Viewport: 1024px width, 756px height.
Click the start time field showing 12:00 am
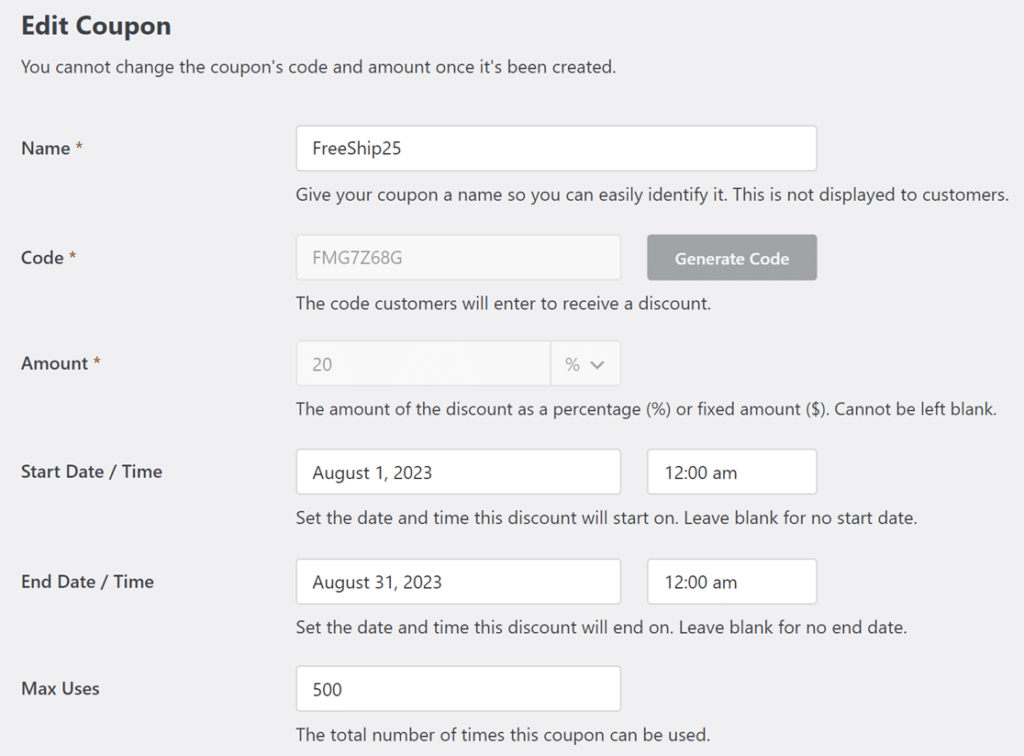[x=731, y=471]
